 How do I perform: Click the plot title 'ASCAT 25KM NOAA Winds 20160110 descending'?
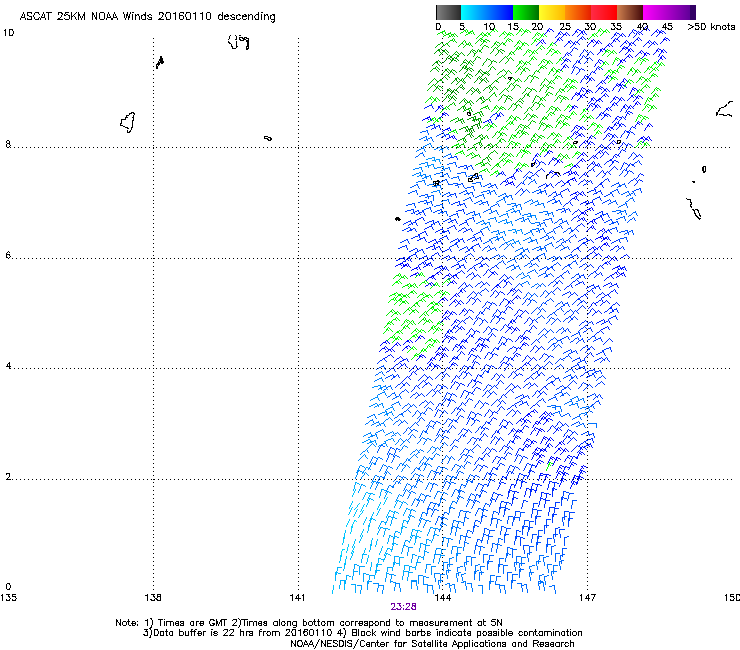pyautogui.click(x=148, y=16)
